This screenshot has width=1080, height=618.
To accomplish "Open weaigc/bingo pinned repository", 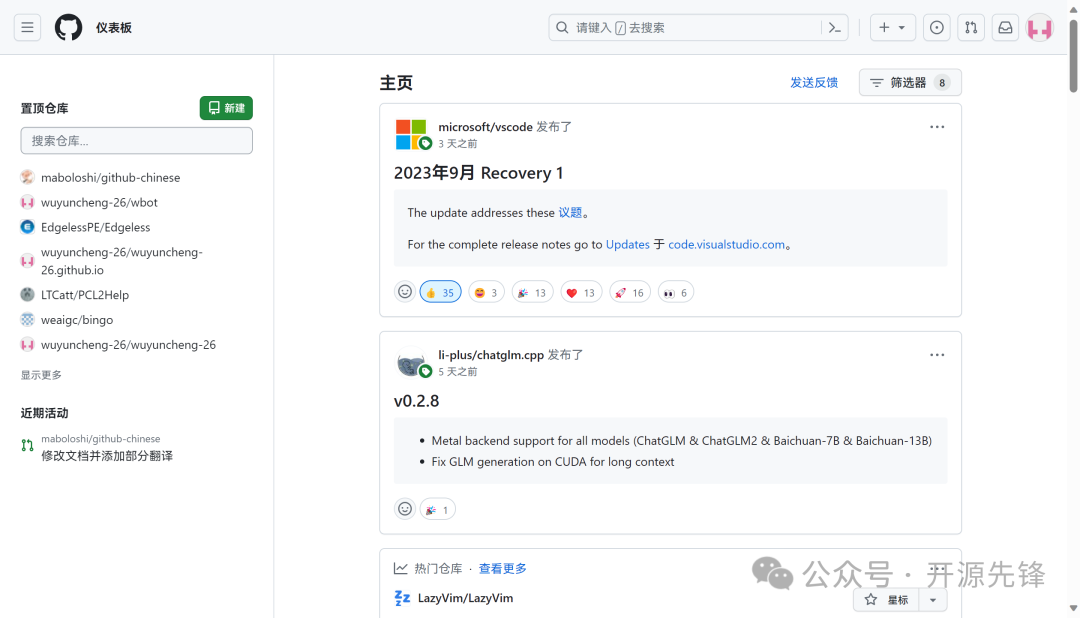I will pyautogui.click(x=76, y=320).
